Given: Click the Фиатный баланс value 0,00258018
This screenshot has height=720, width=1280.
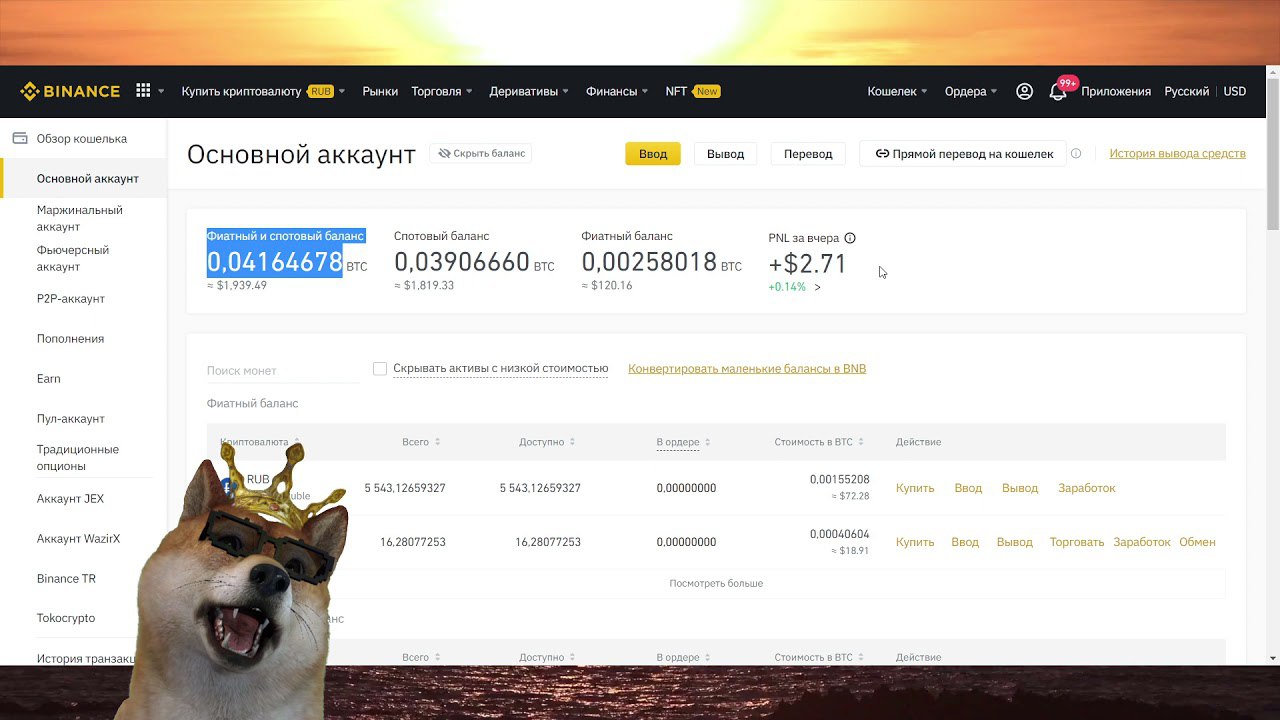Looking at the screenshot, I should (649, 262).
